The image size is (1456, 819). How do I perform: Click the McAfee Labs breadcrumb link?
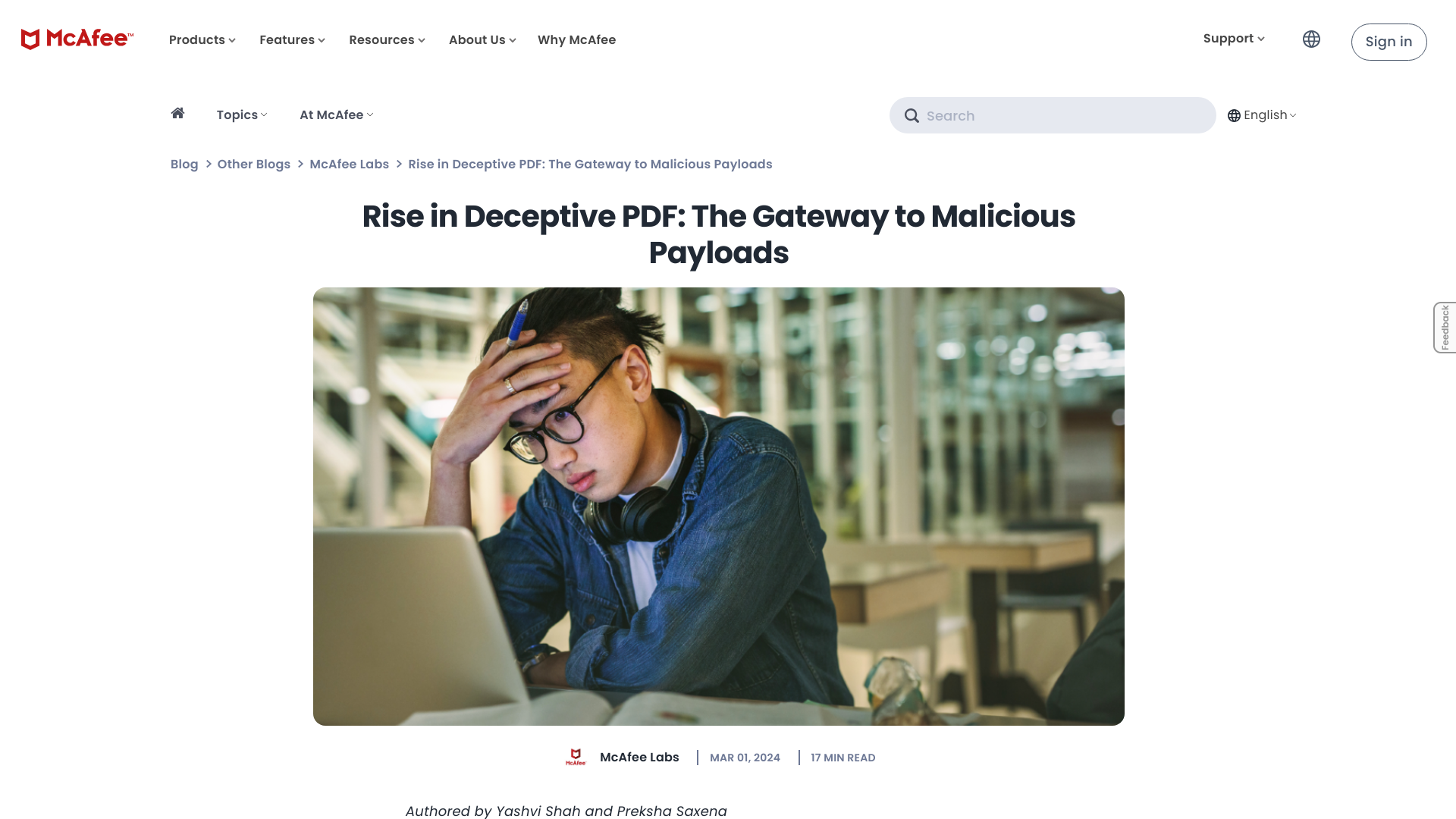click(x=349, y=164)
